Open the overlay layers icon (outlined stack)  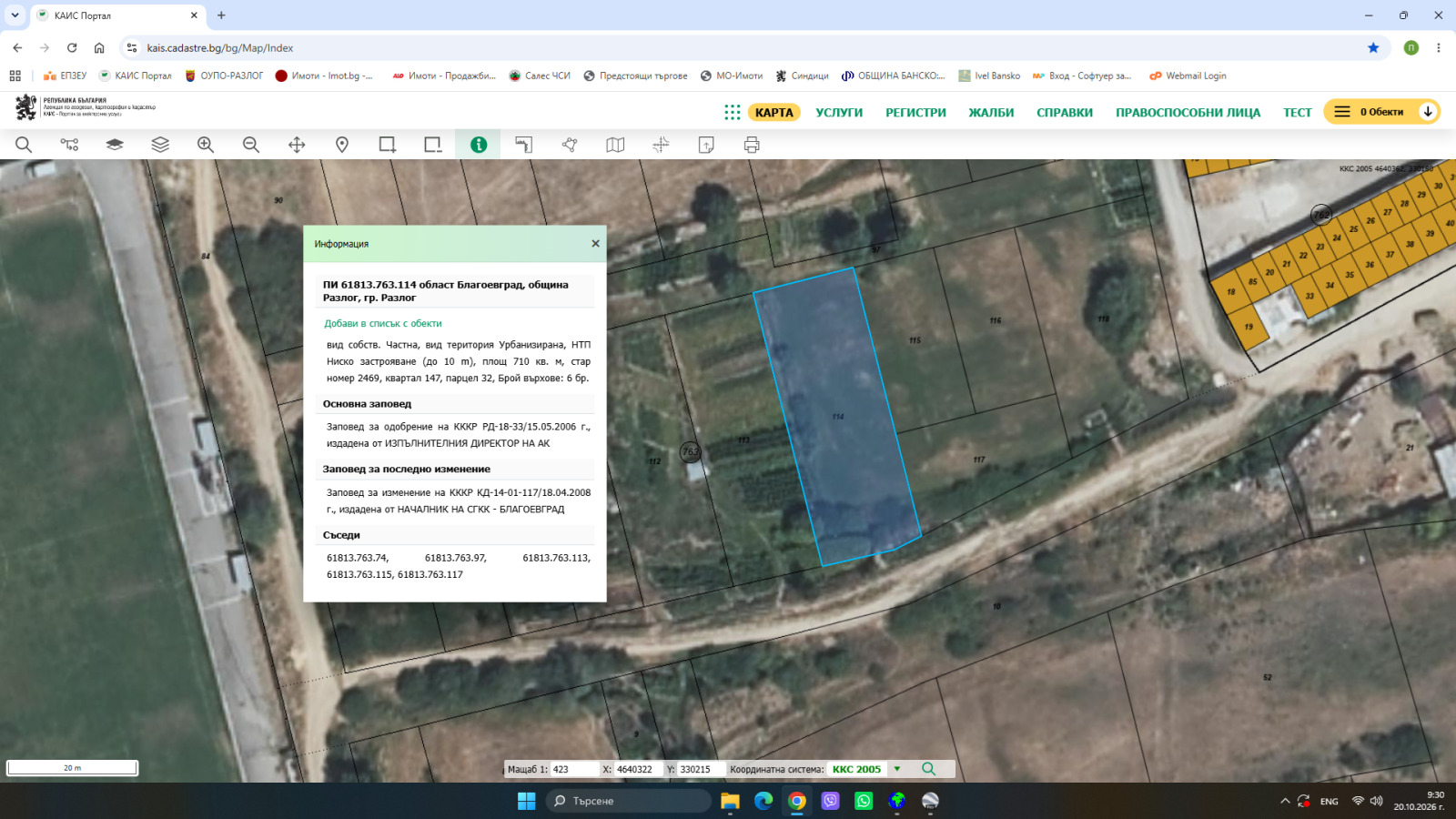click(x=160, y=145)
